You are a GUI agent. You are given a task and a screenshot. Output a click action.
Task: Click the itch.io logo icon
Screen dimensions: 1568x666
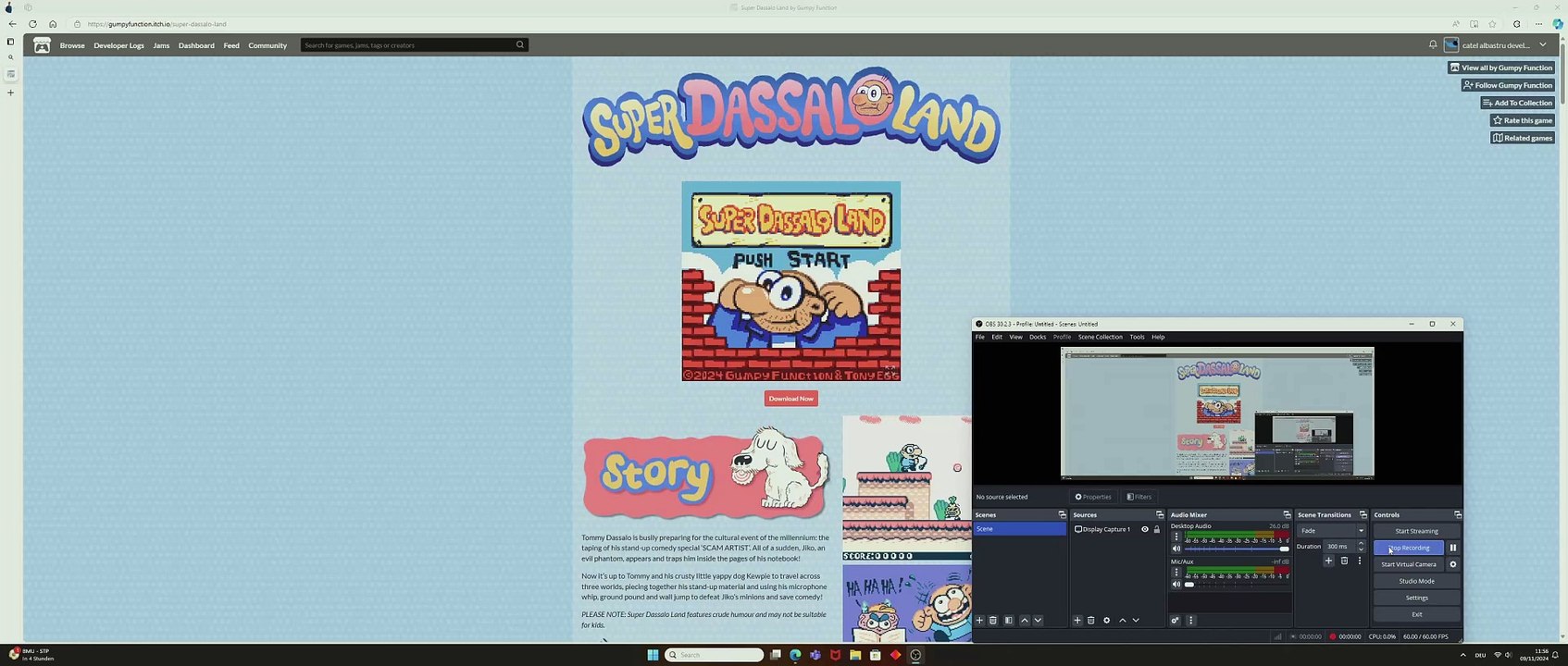[42, 45]
